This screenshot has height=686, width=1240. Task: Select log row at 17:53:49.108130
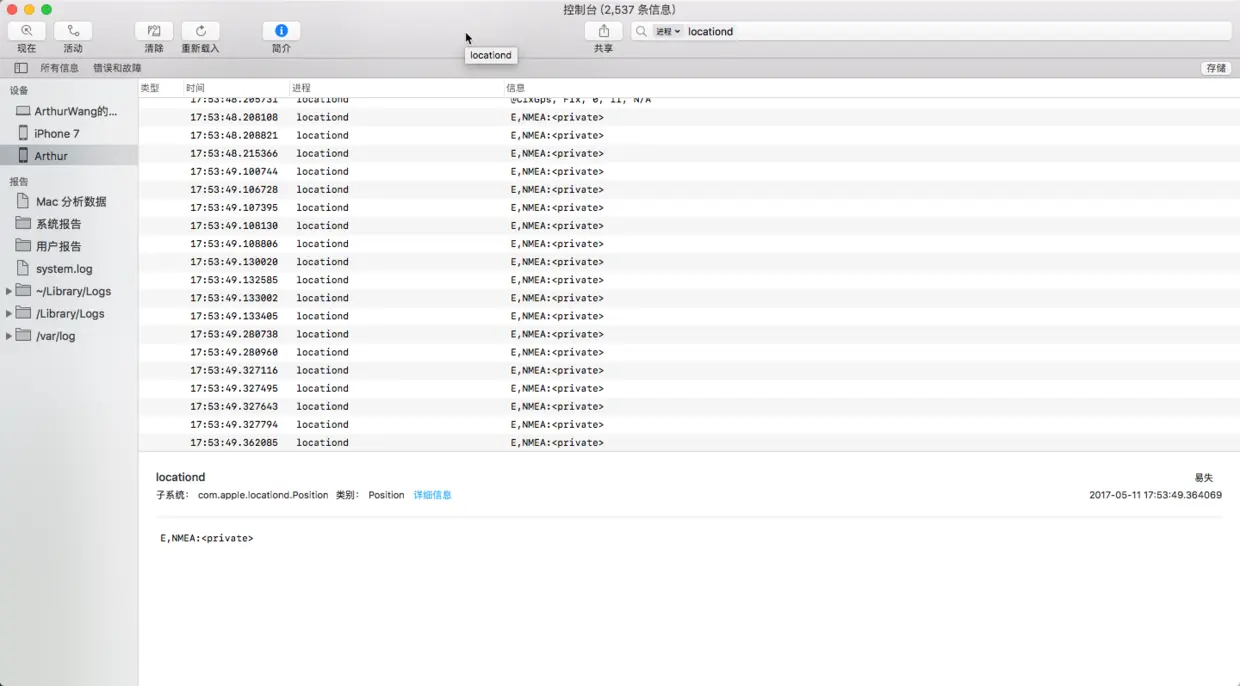tap(689, 226)
